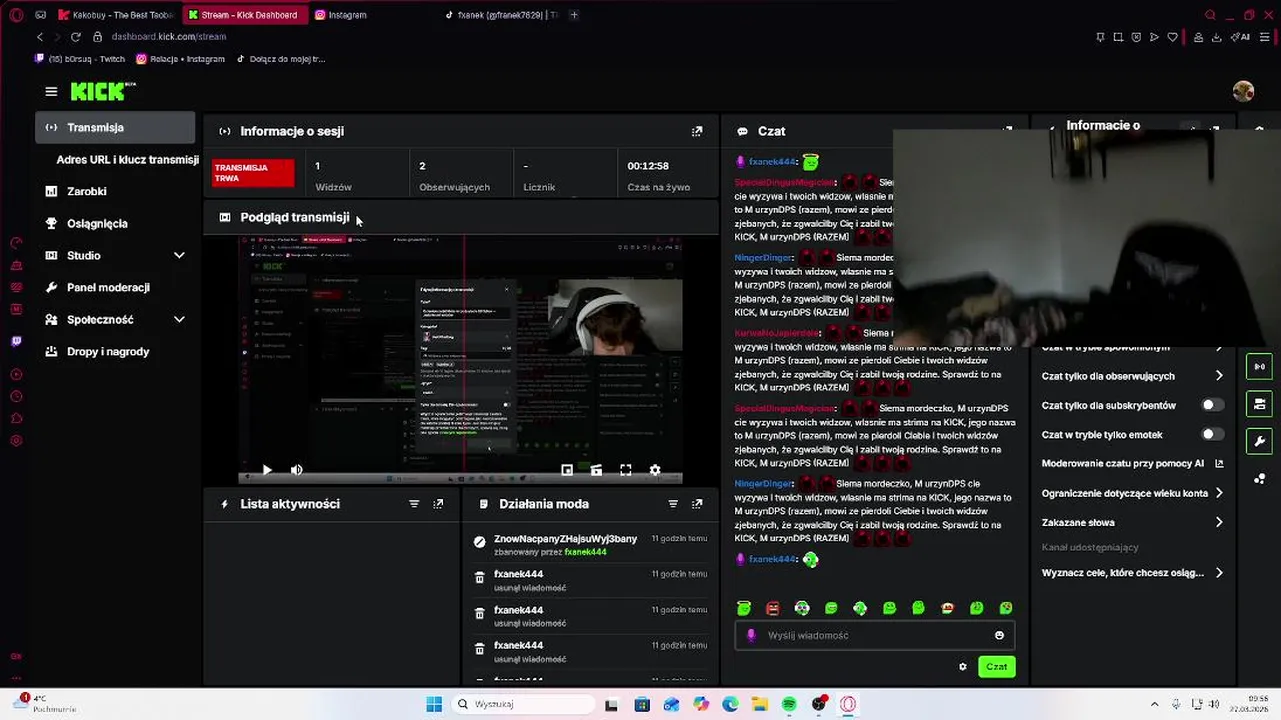Viewport: 1281px width, 720px height.
Task: Select the red angry quick emote
Action: [773, 608]
